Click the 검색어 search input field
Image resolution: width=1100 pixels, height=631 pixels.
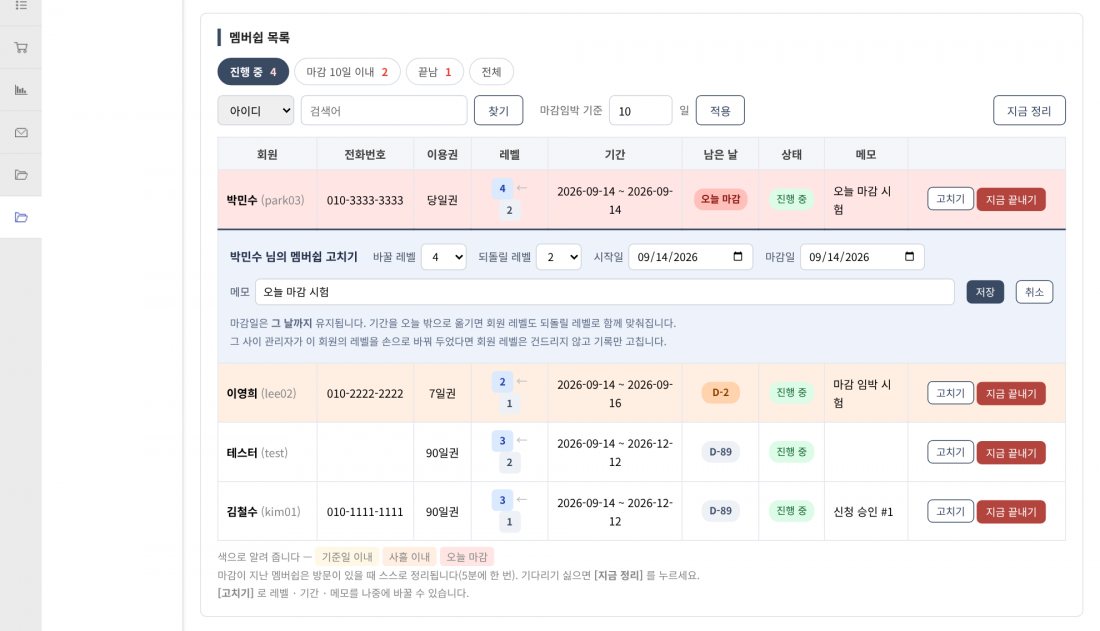tap(384, 110)
